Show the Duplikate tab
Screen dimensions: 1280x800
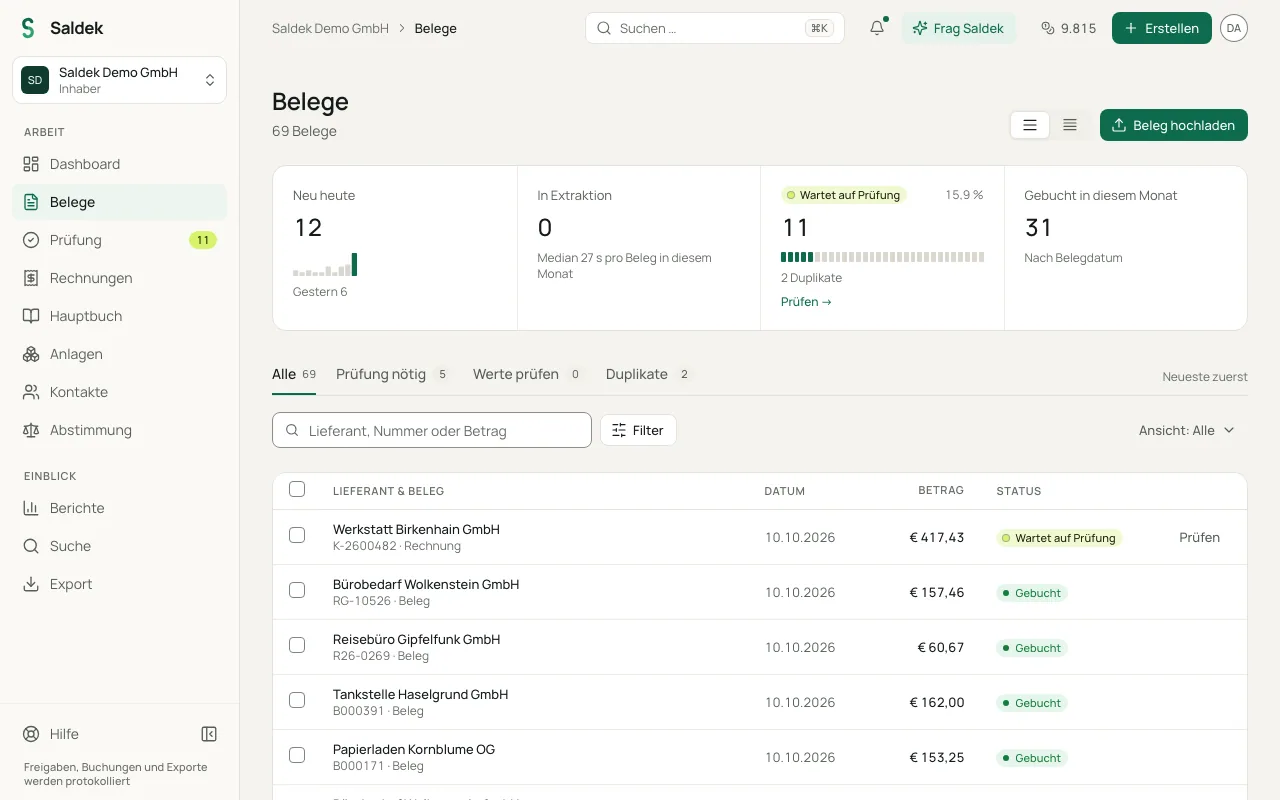[648, 375]
